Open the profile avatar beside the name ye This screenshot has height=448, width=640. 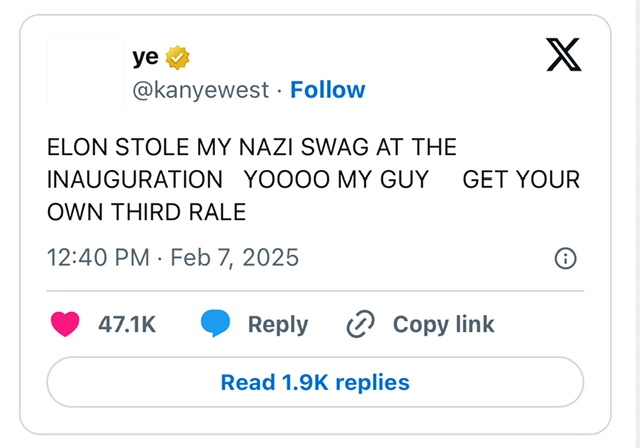(x=84, y=73)
